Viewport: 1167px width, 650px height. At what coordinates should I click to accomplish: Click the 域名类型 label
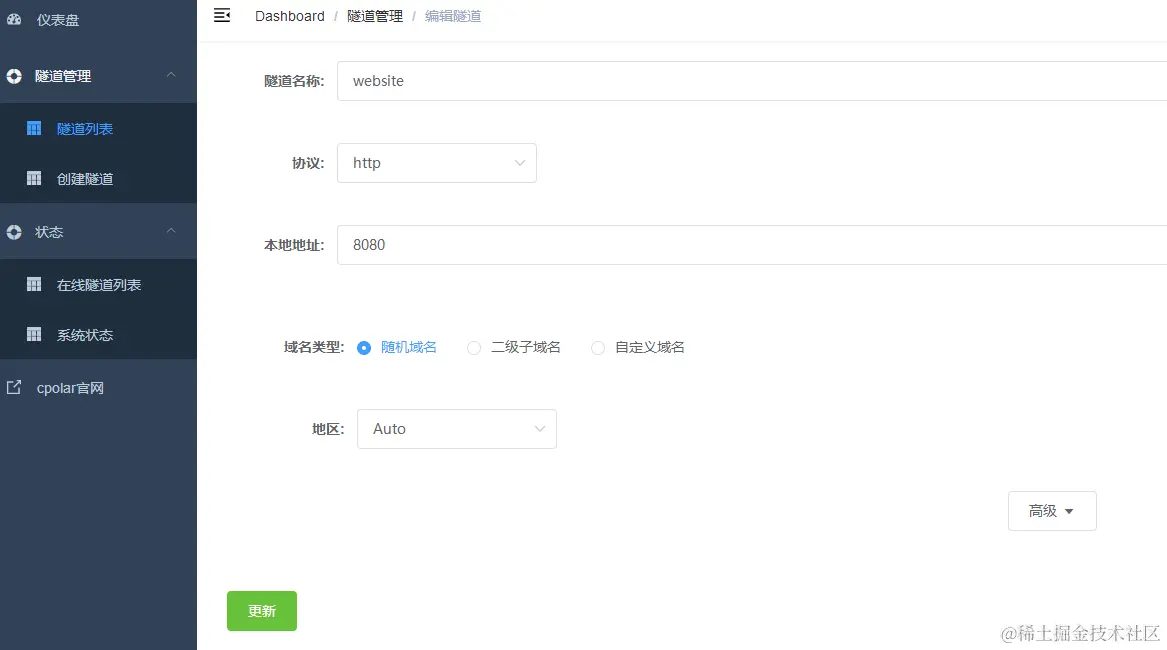coord(313,348)
